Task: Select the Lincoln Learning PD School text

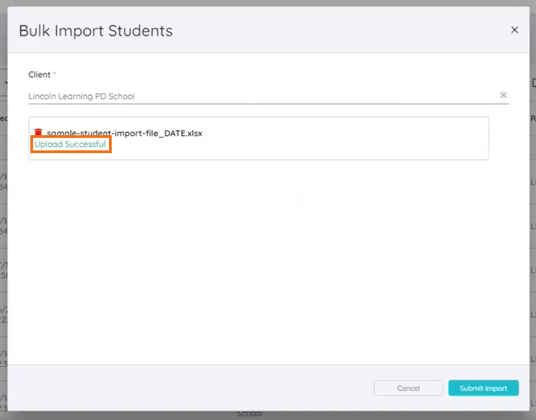Action: tap(81, 96)
